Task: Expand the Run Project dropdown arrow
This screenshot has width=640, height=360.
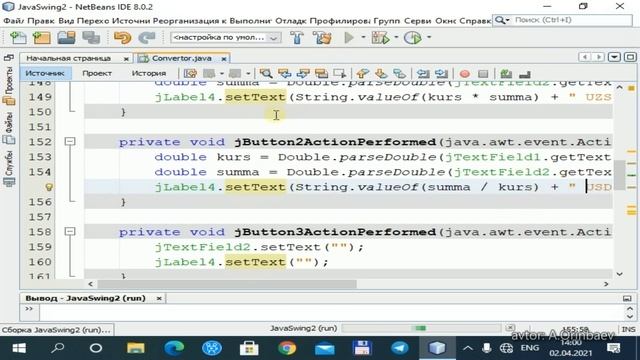Action: (363, 38)
